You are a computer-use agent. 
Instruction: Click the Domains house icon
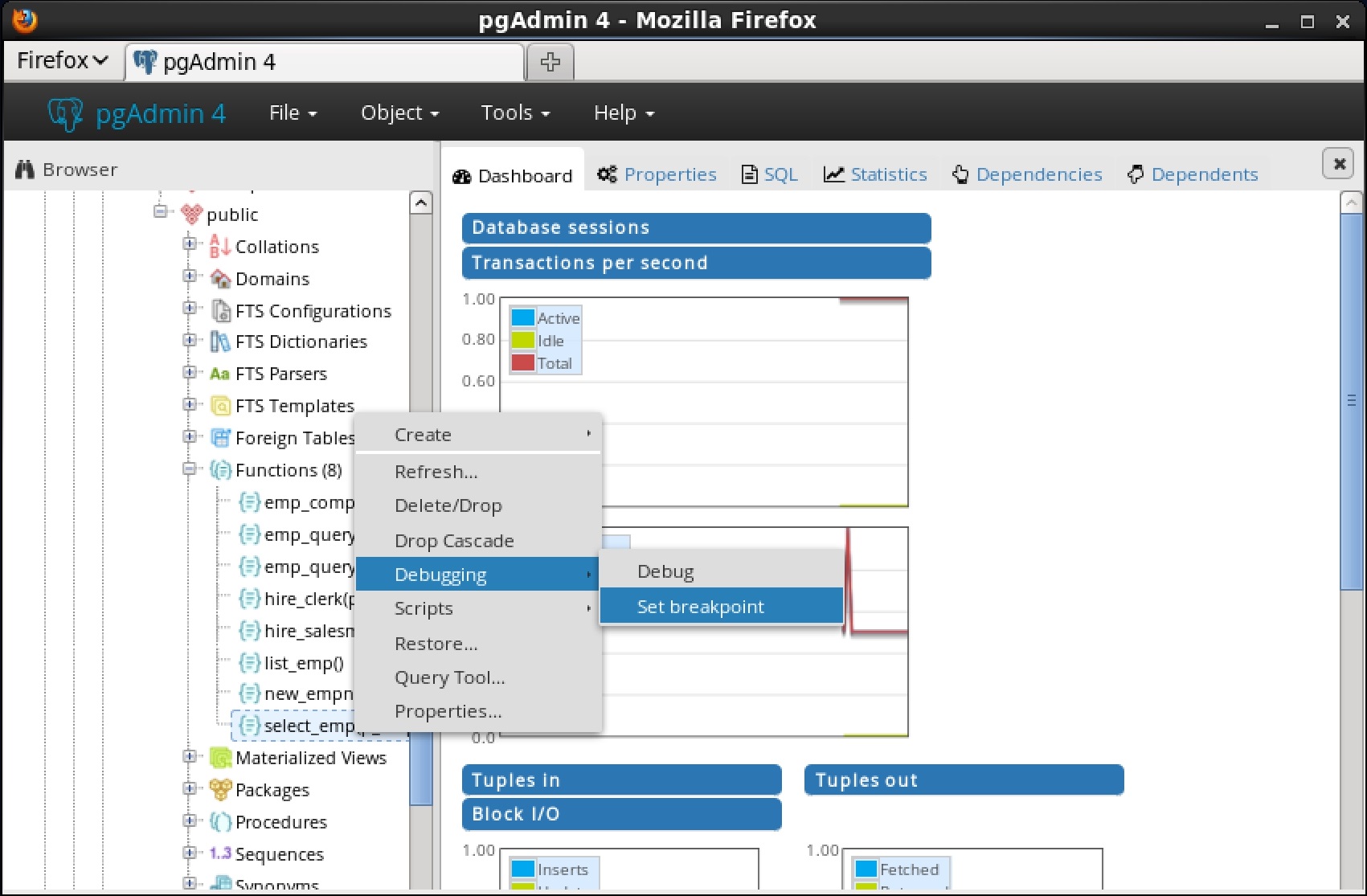point(219,279)
